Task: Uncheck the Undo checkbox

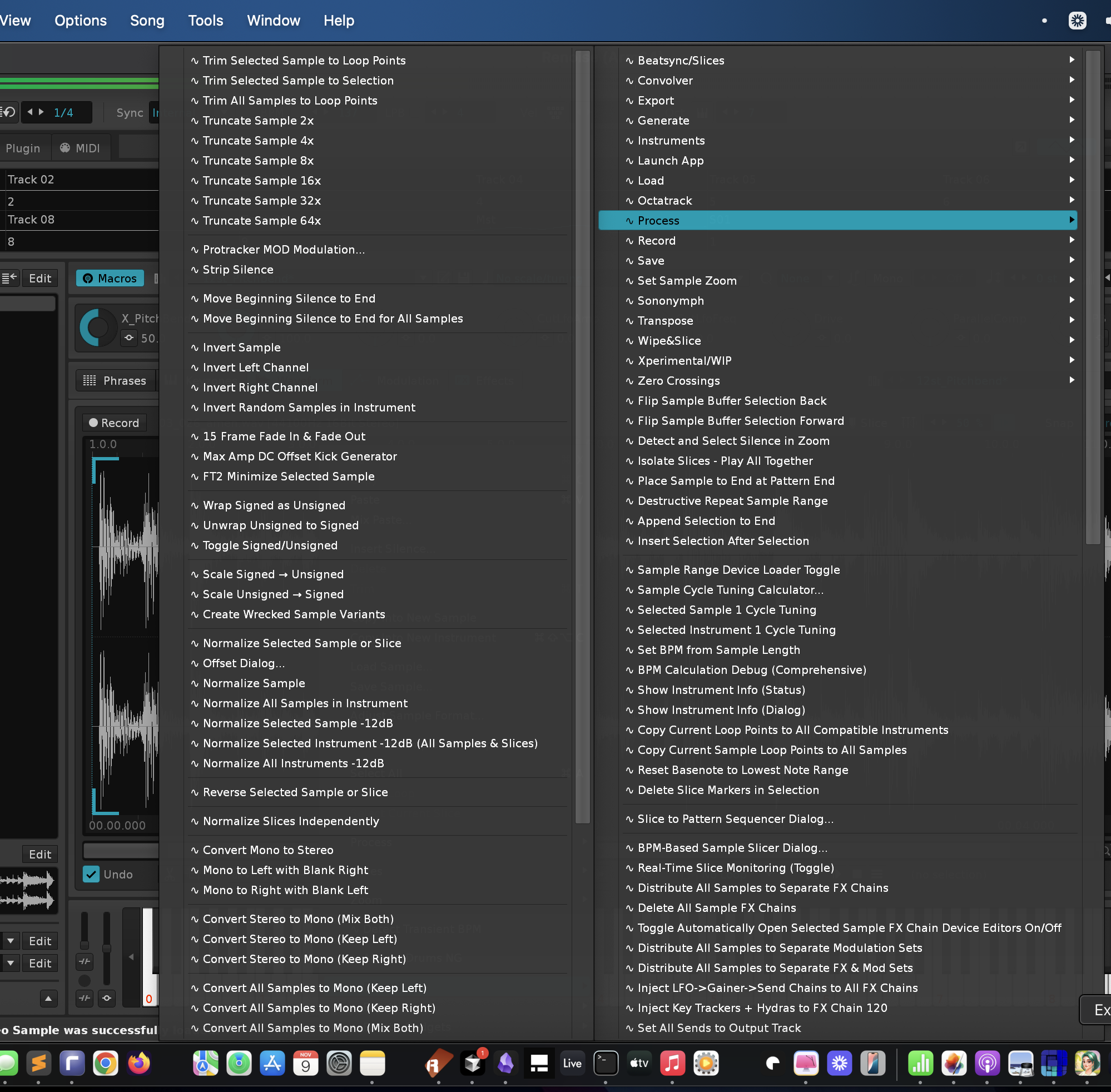Action: (x=91, y=874)
